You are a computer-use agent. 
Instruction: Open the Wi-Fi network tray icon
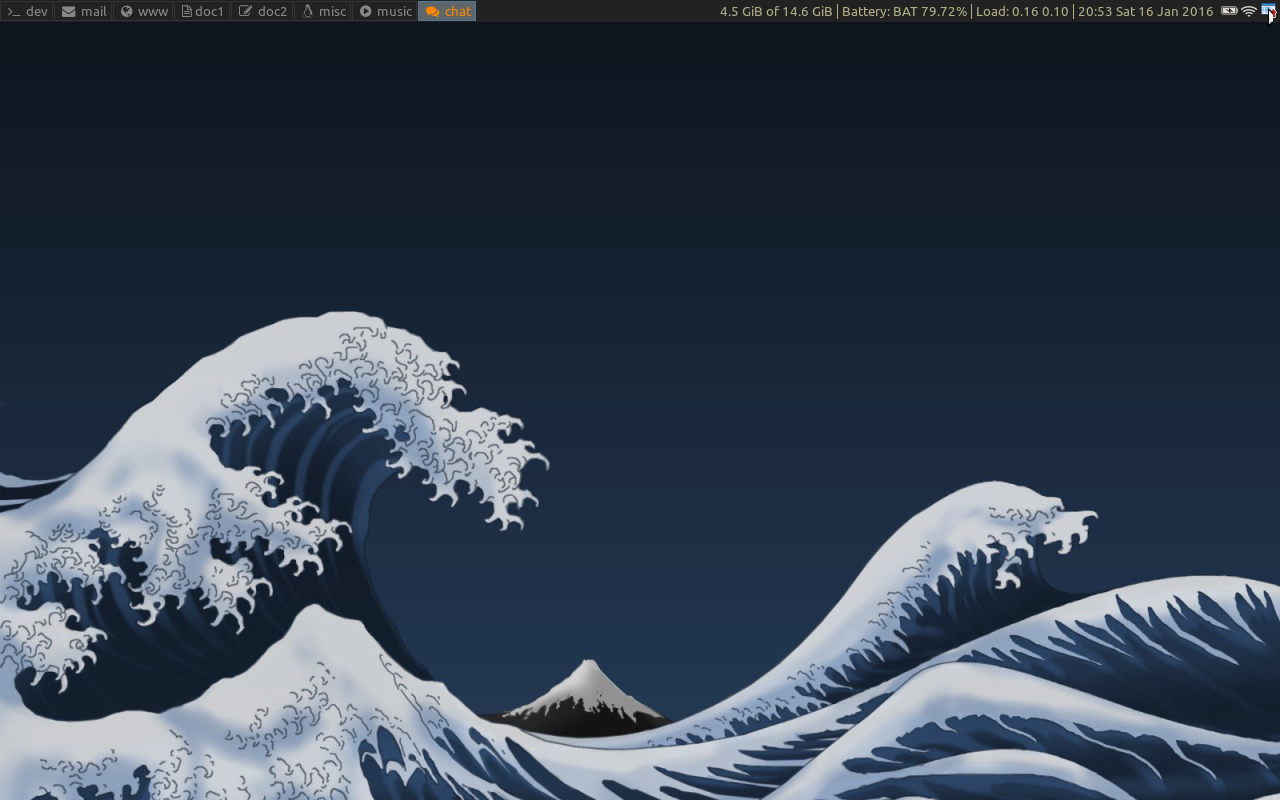[x=1249, y=11]
